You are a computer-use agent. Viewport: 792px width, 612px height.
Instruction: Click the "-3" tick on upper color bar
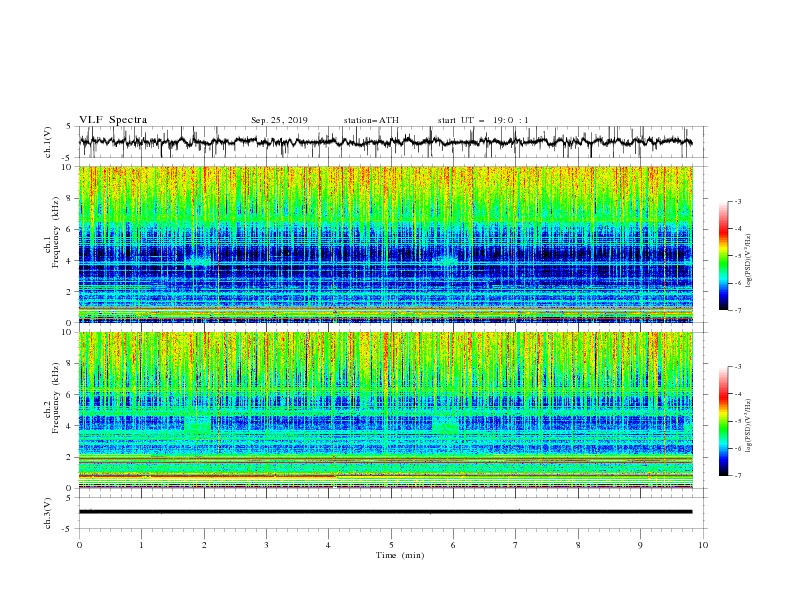tap(737, 201)
